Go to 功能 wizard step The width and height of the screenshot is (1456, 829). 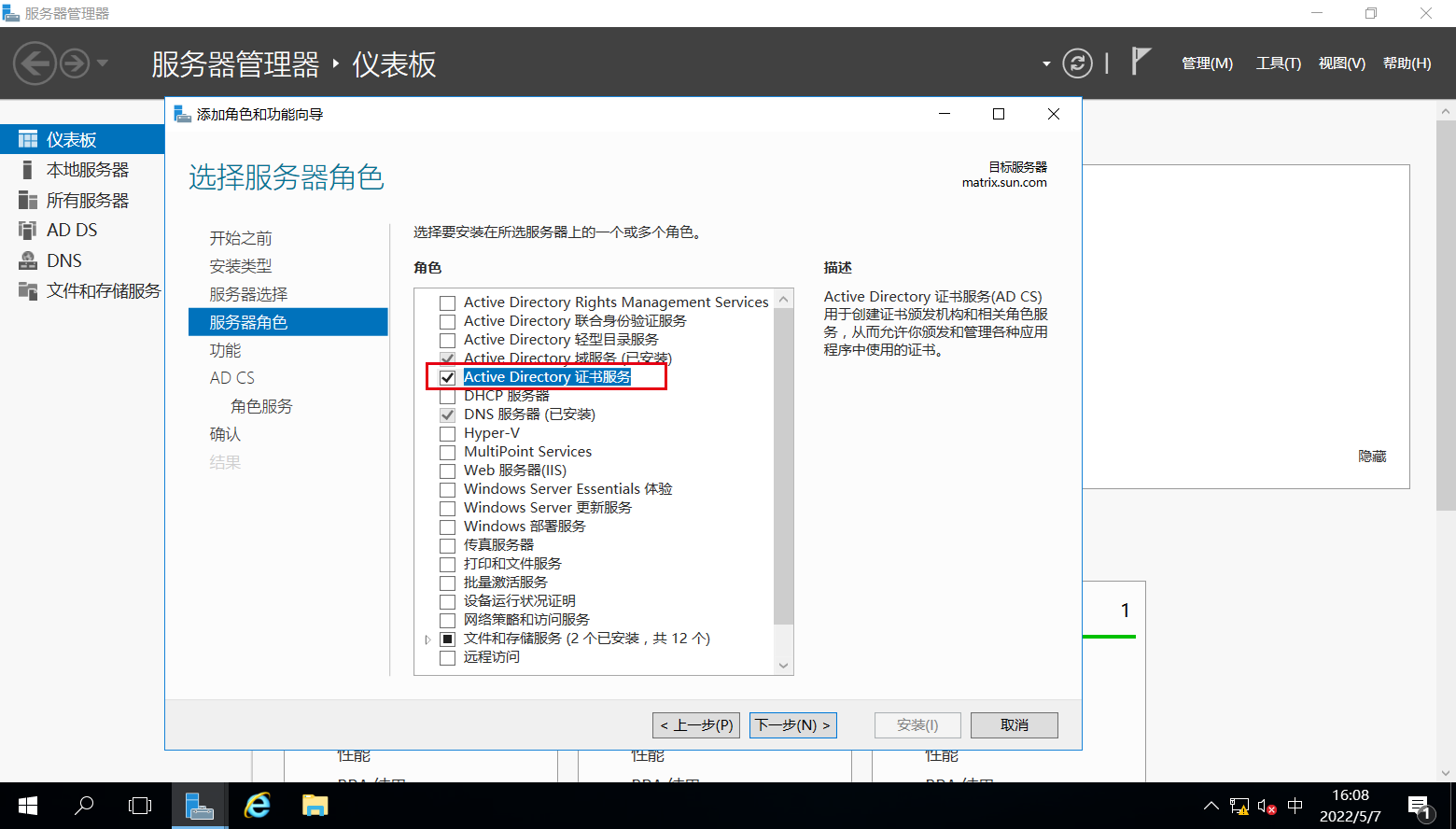click(x=225, y=350)
